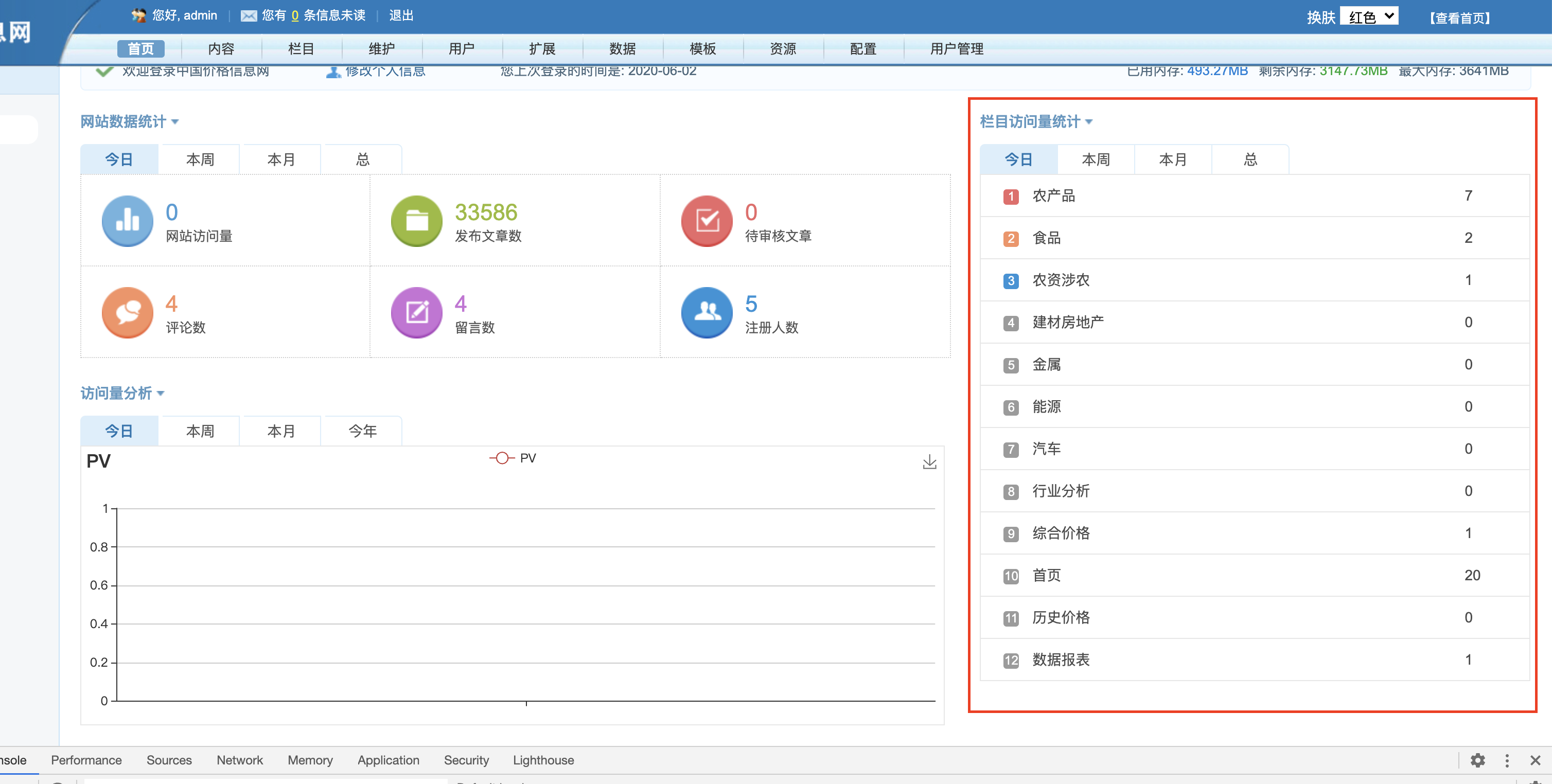Click the 退出 logout link
Viewport: 1552px width, 784px height.
[401, 15]
